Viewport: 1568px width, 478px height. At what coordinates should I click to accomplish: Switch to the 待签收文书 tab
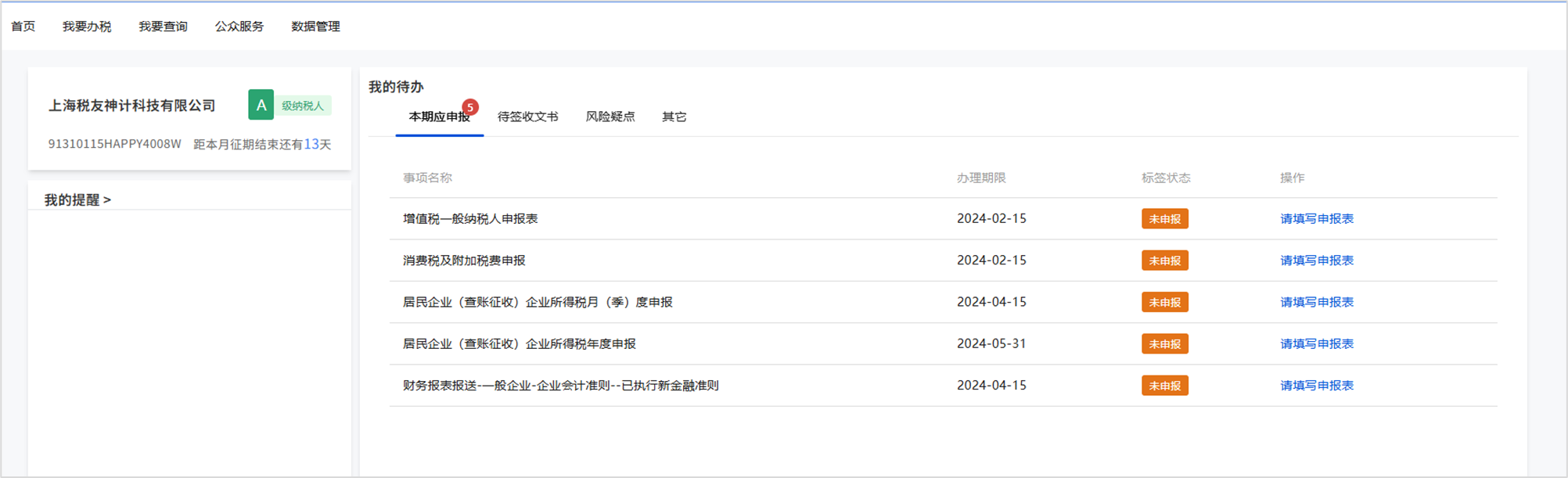tap(527, 117)
